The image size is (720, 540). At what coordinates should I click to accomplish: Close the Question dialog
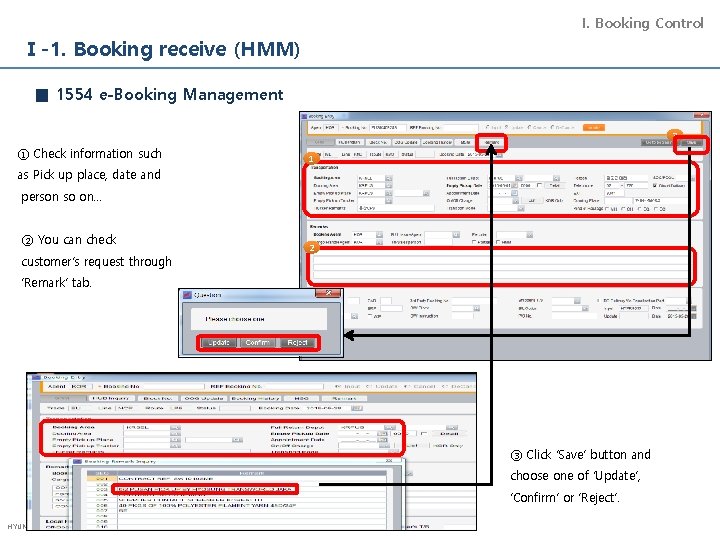click(x=328, y=292)
